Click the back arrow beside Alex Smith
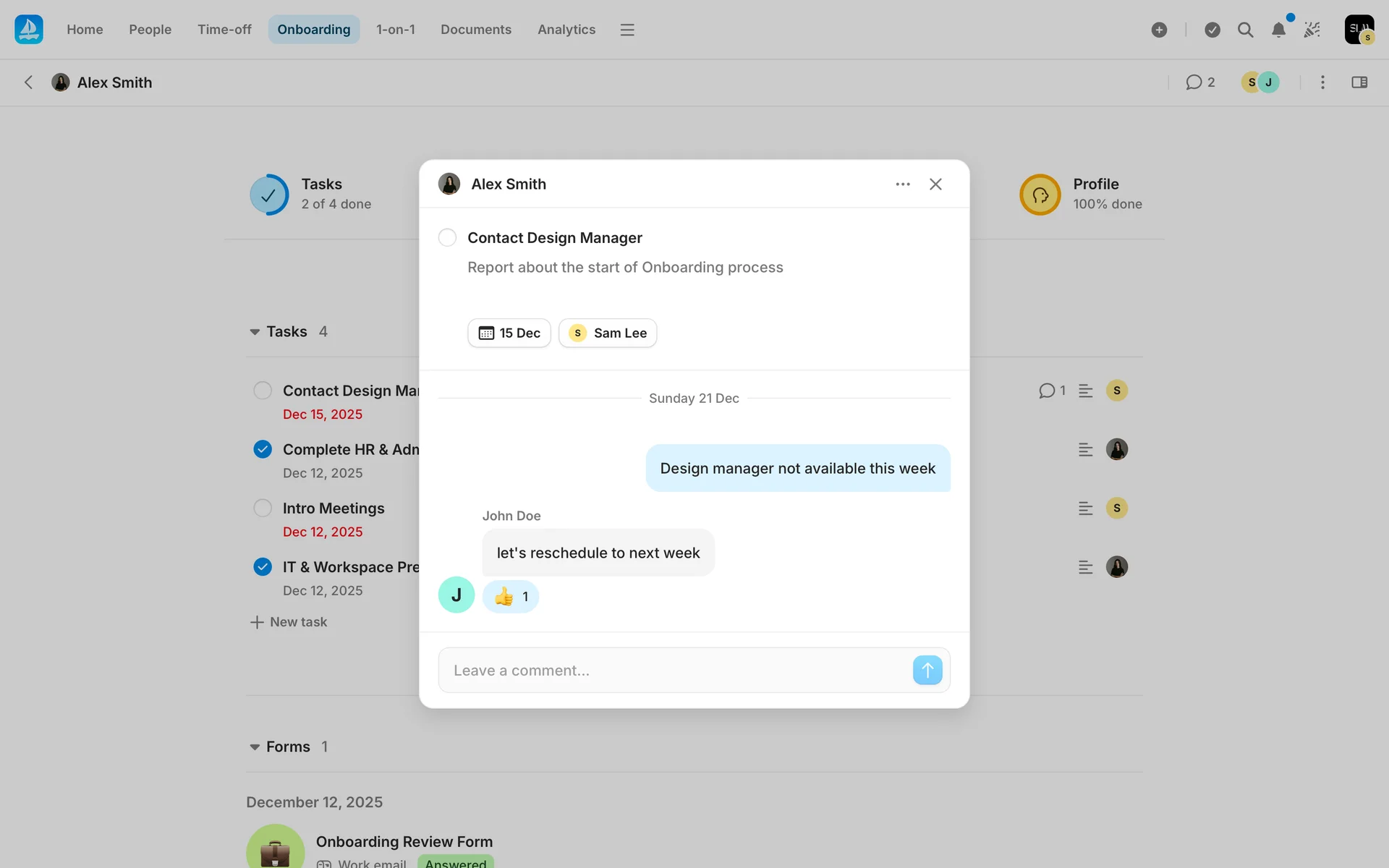This screenshot has width=1389, height=868. point(28,82)
